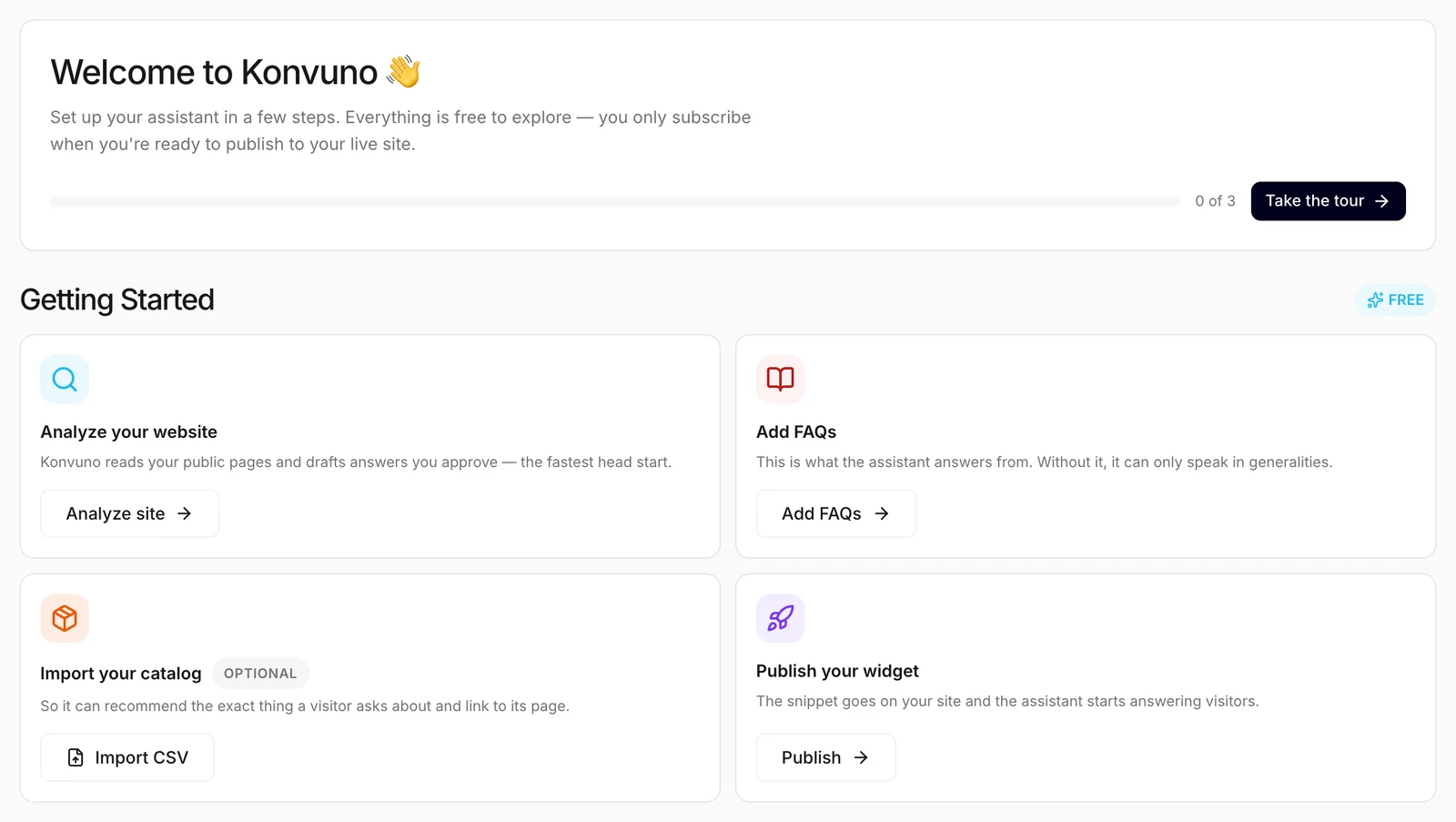The image size is (1456, 822).
Task: Click the 'Import your catalog' title
Action: click(121, 674)
